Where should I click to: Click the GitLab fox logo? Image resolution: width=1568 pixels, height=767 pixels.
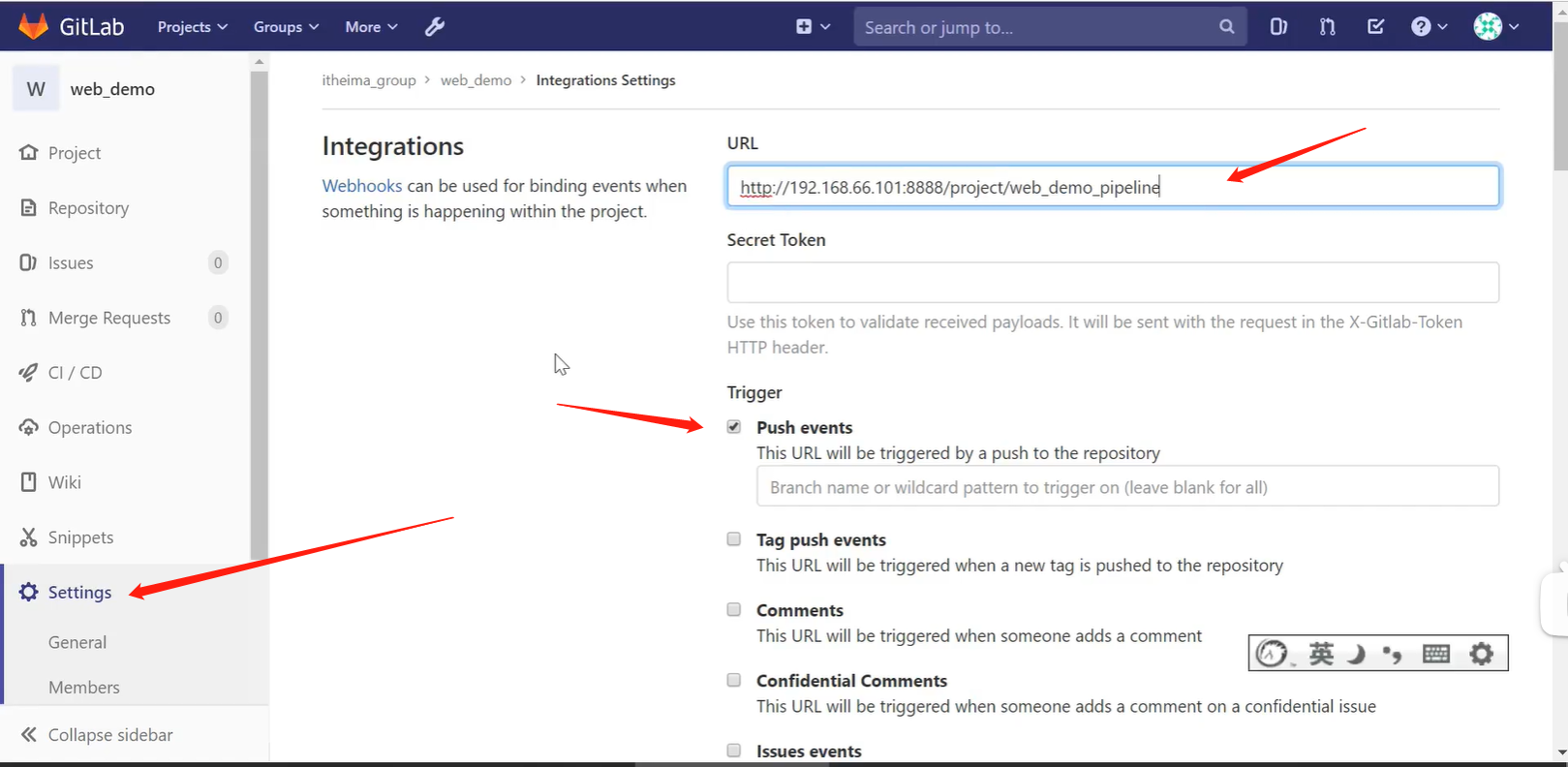click(x=34, y=26)
